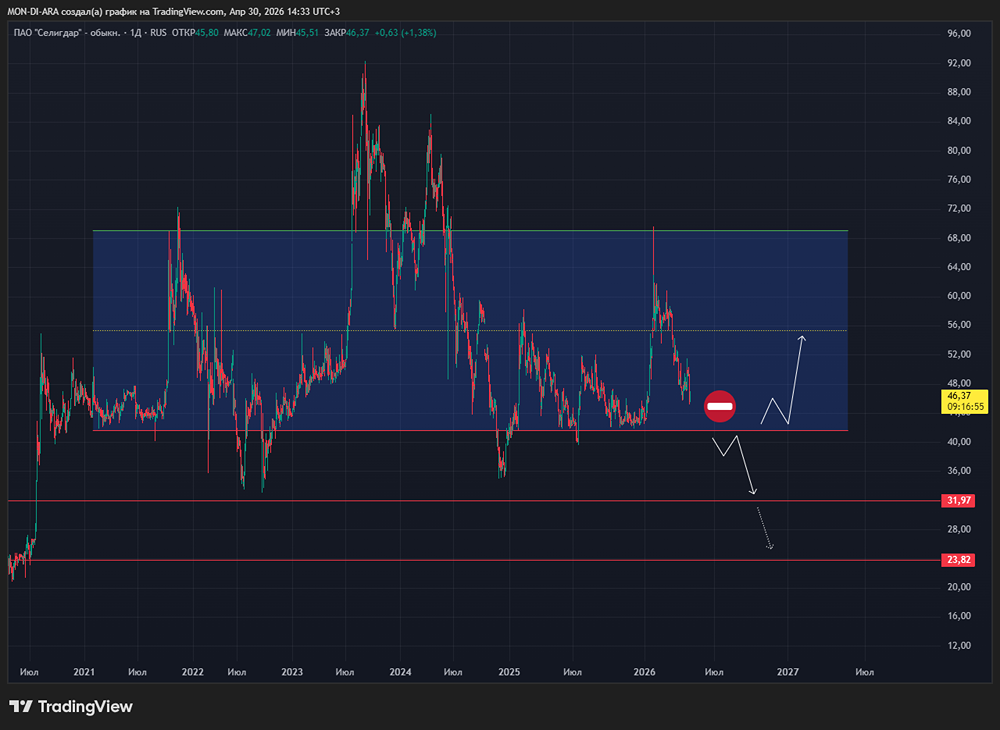Click the TradingView logo at bottom left
The image size is (1000, 730).
coord(71,707)
